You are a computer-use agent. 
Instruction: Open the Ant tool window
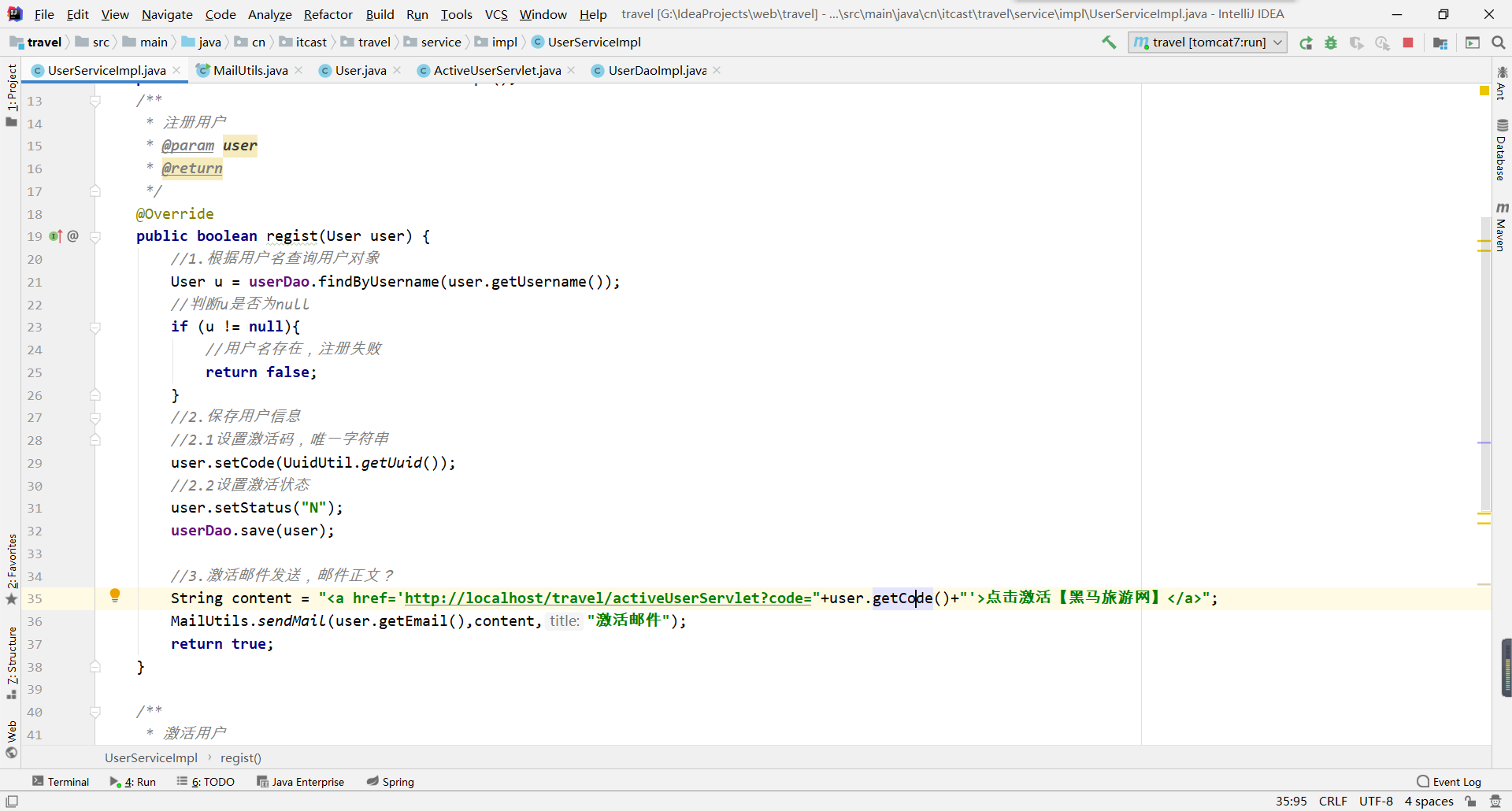pyautogui.click(x=1502, y=83)
